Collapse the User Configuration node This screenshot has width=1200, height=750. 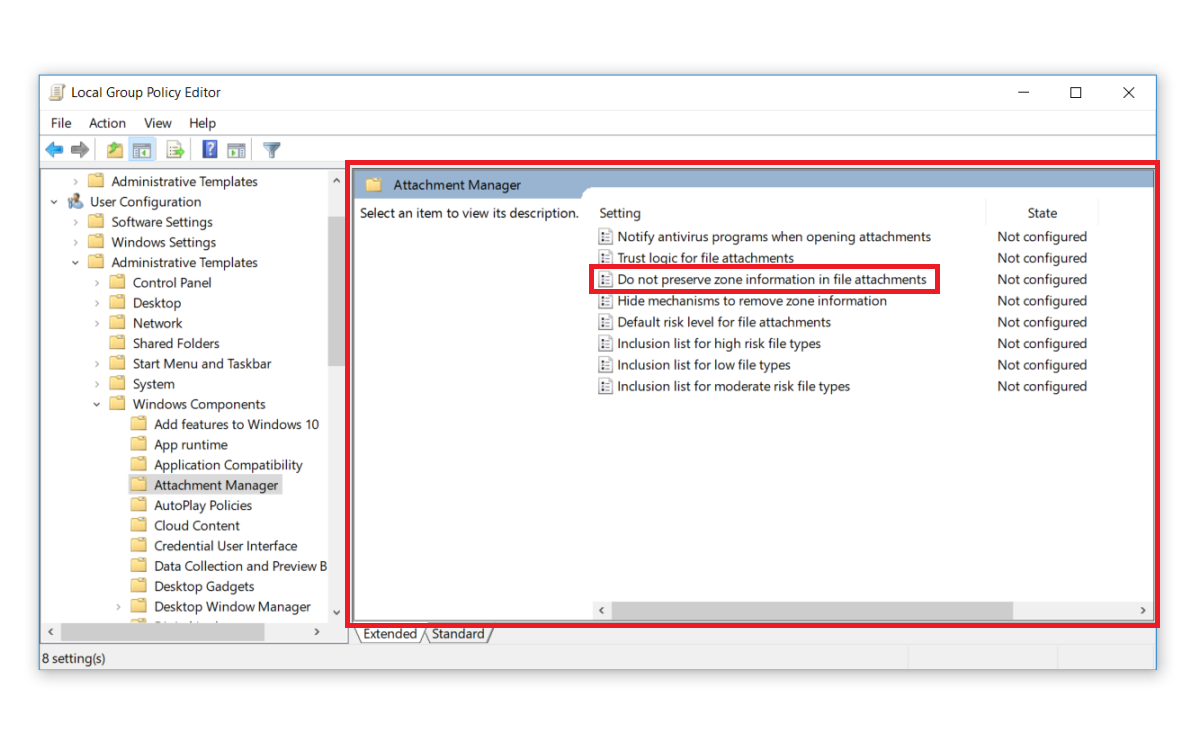[x=54, y=202]
